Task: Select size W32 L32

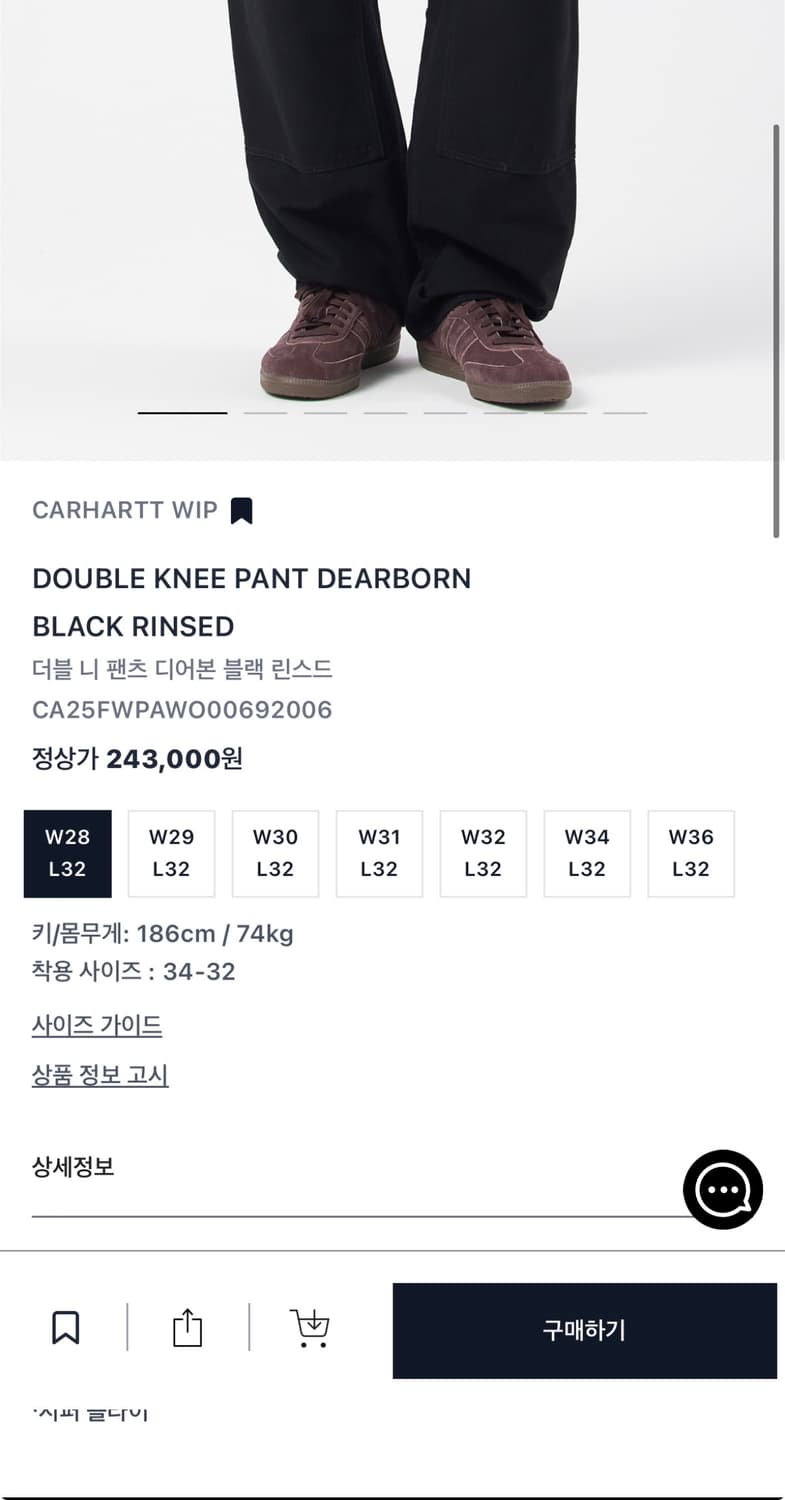Action: point(483,853)
